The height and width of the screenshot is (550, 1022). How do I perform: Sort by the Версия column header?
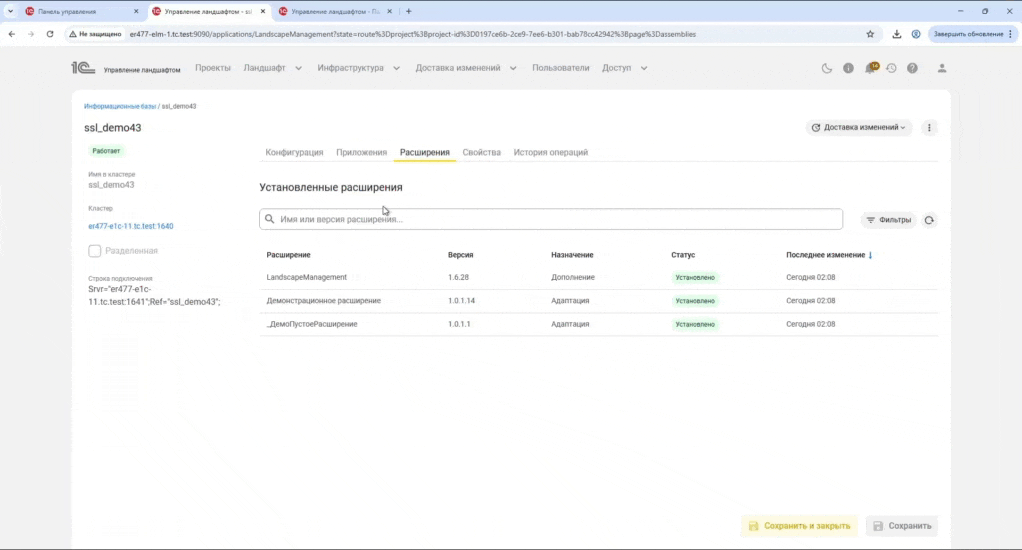pyautogui.click(x=461, y=255)
